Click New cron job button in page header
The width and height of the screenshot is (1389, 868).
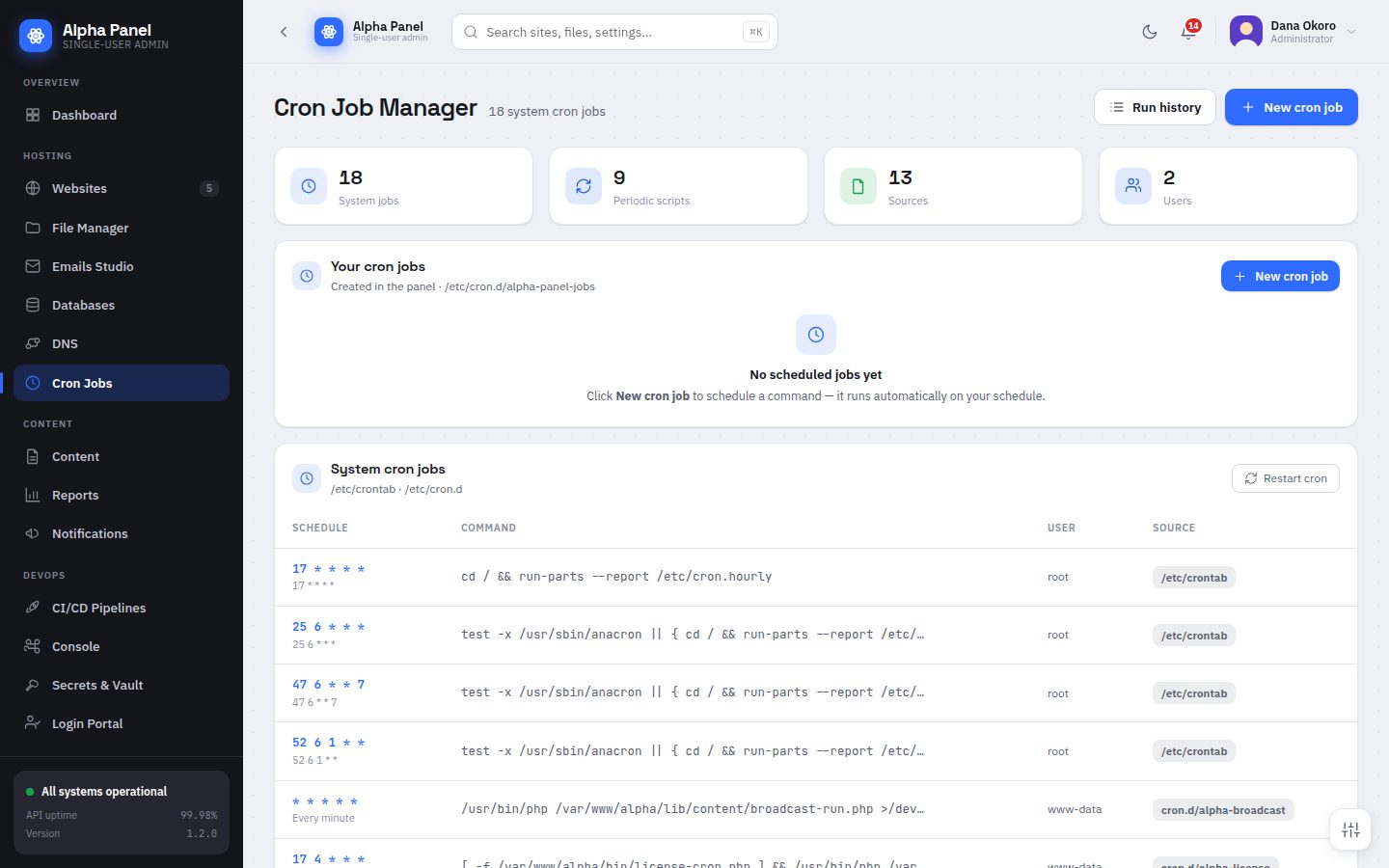tap(1291, 107)
